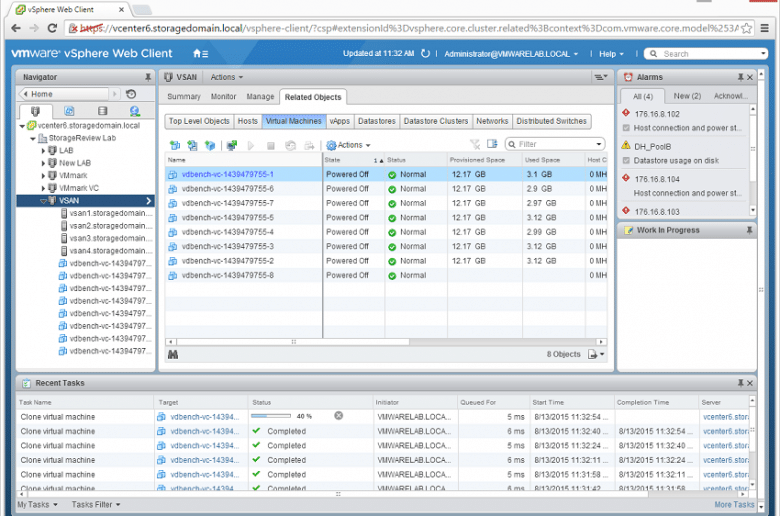This screenshot has width=780, height=516.
Task: Open the Distributed Switches sub-tab
Action: click(552, 121)
